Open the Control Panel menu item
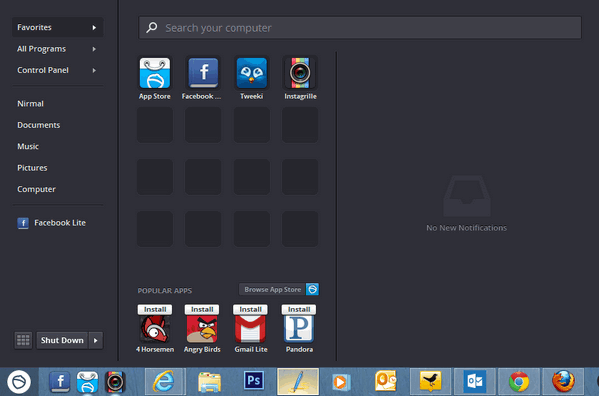599x396 pixels. [58, 70]
